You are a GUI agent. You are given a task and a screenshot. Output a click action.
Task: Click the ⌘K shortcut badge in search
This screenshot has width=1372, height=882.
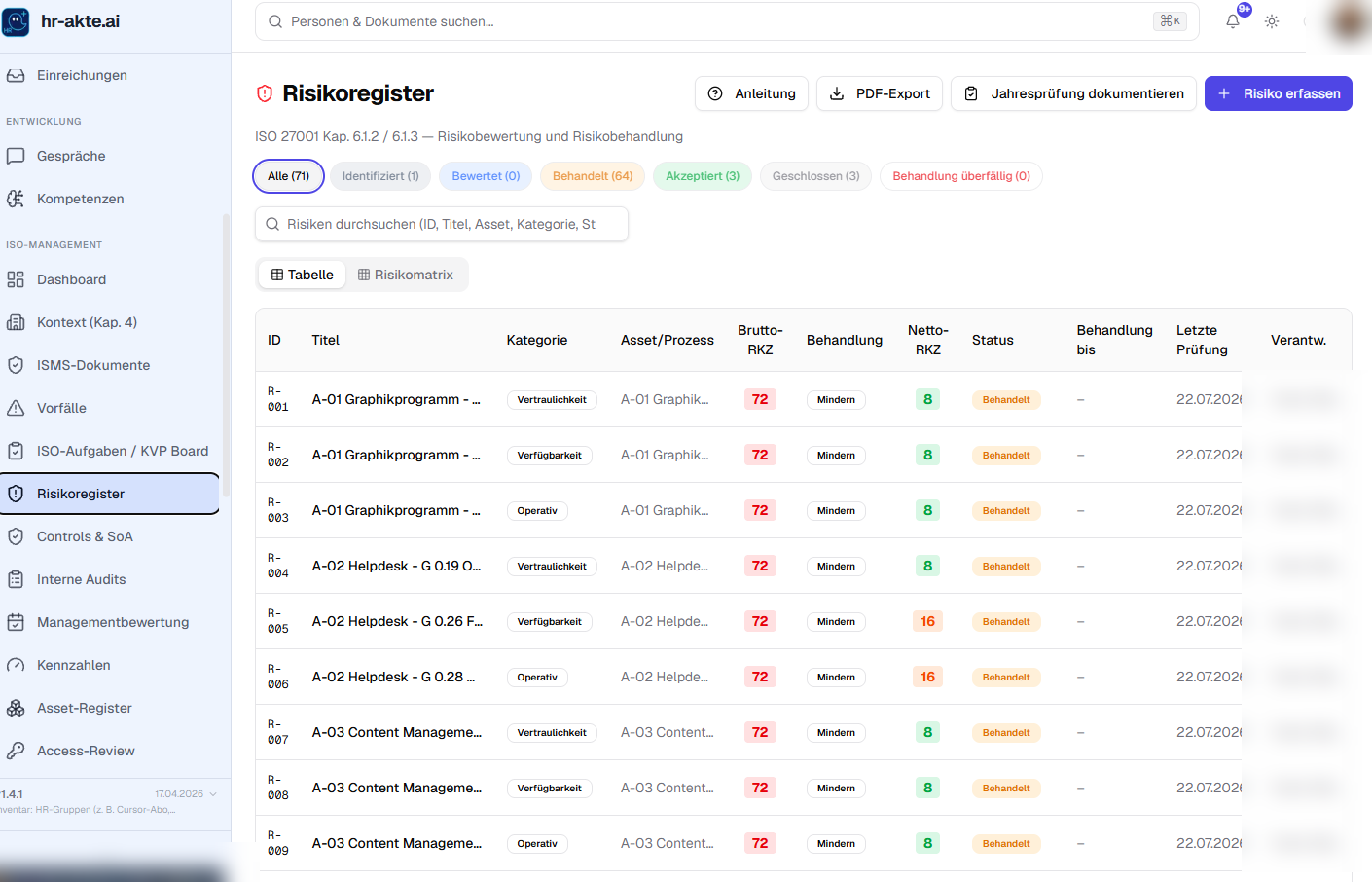pyautogui.click(x=1170, y=21)
